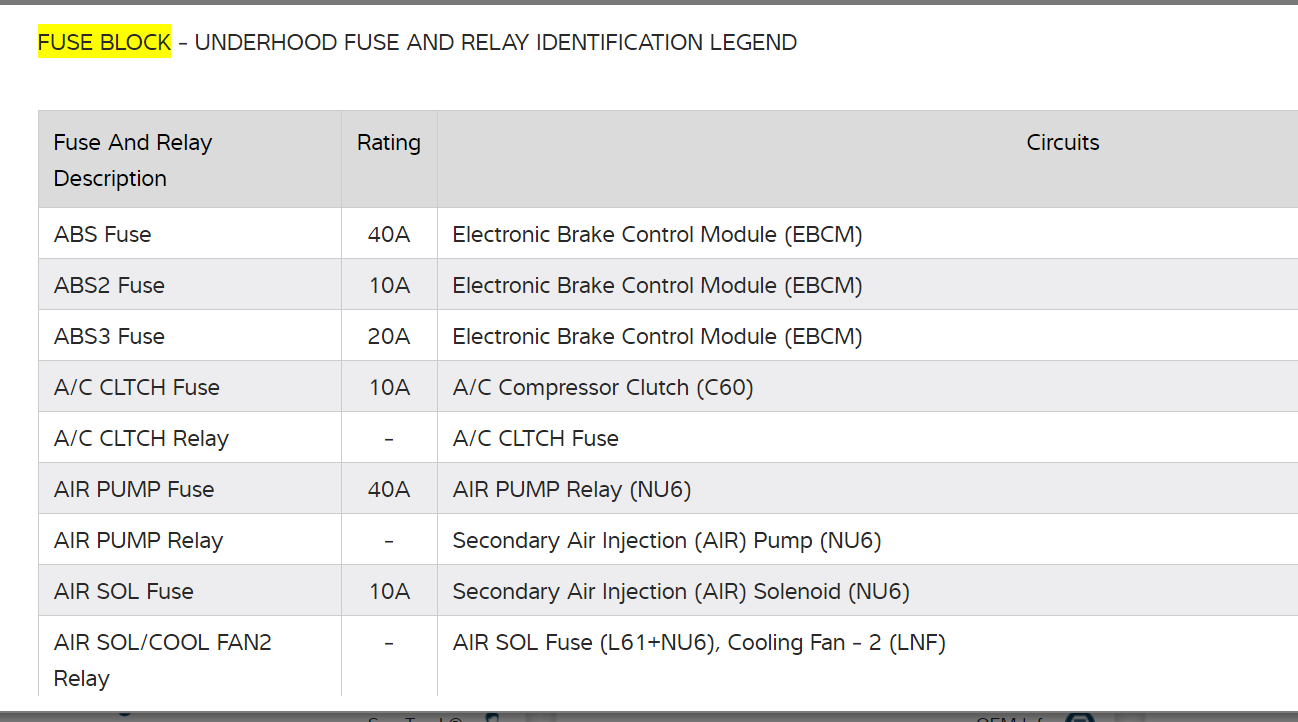Click the AIR SOL/COOL FAN2 Relay label
Screen dimensions: 1298x722
click(x=162, y=660)
